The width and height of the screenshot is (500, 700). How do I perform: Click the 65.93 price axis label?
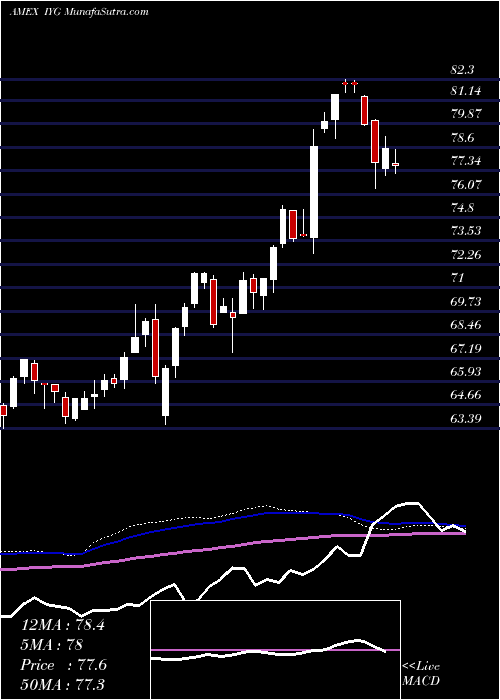click(467, 372)
